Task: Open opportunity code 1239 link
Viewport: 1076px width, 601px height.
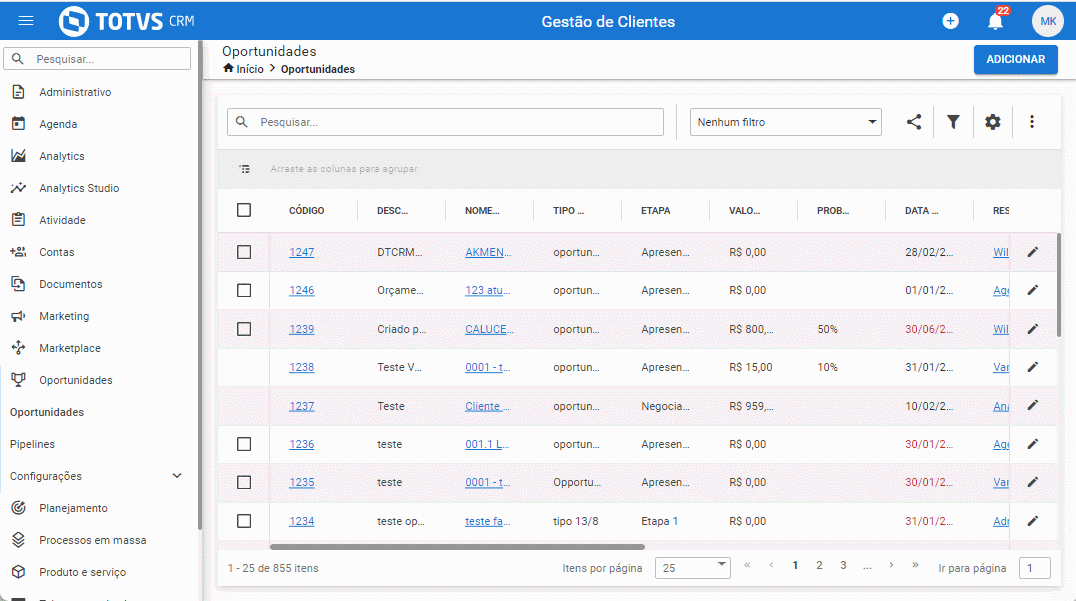Action: (301, 329)
